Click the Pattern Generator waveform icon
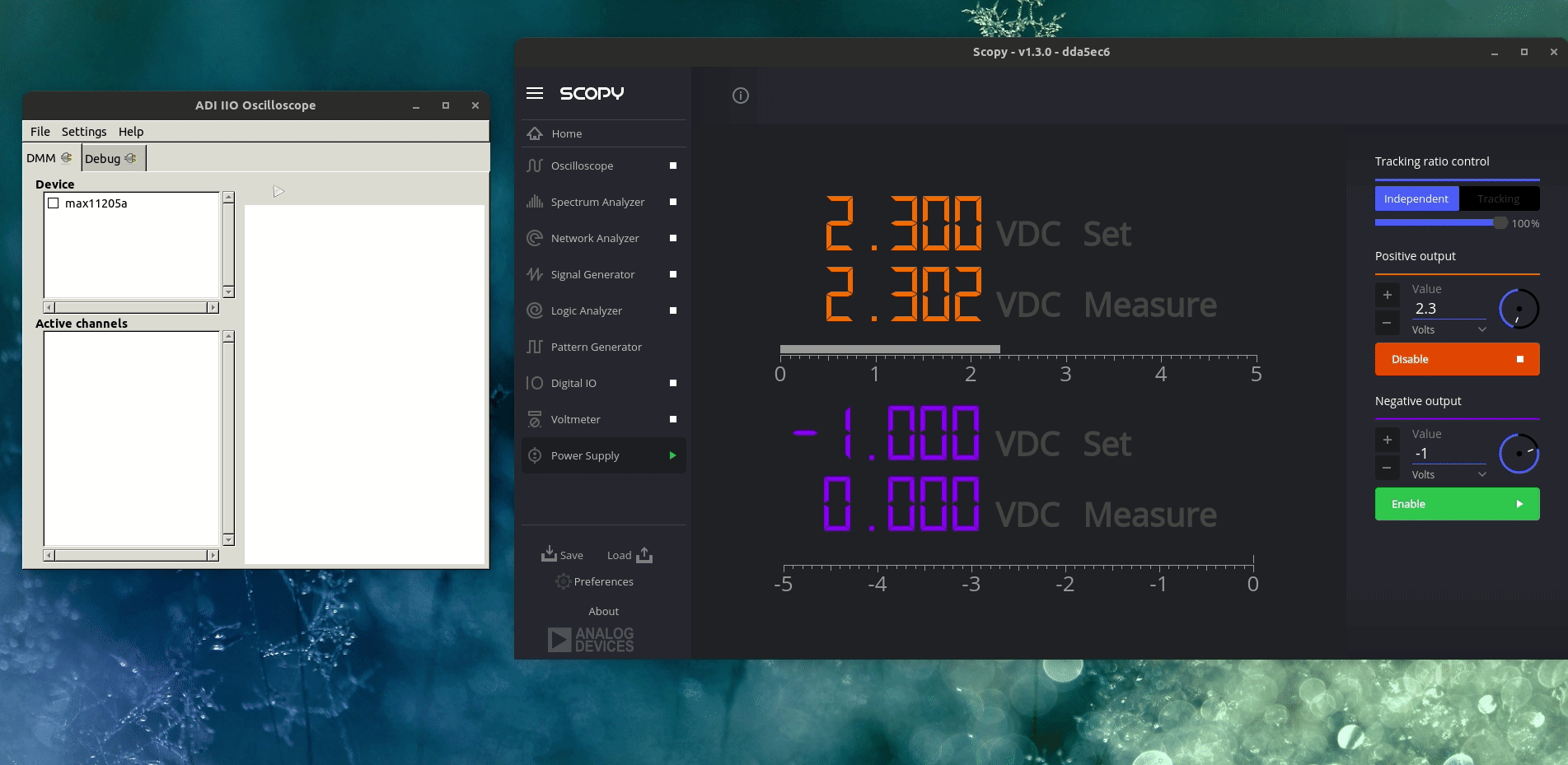This screenshot has height=765, width=1568. point(535,347)
